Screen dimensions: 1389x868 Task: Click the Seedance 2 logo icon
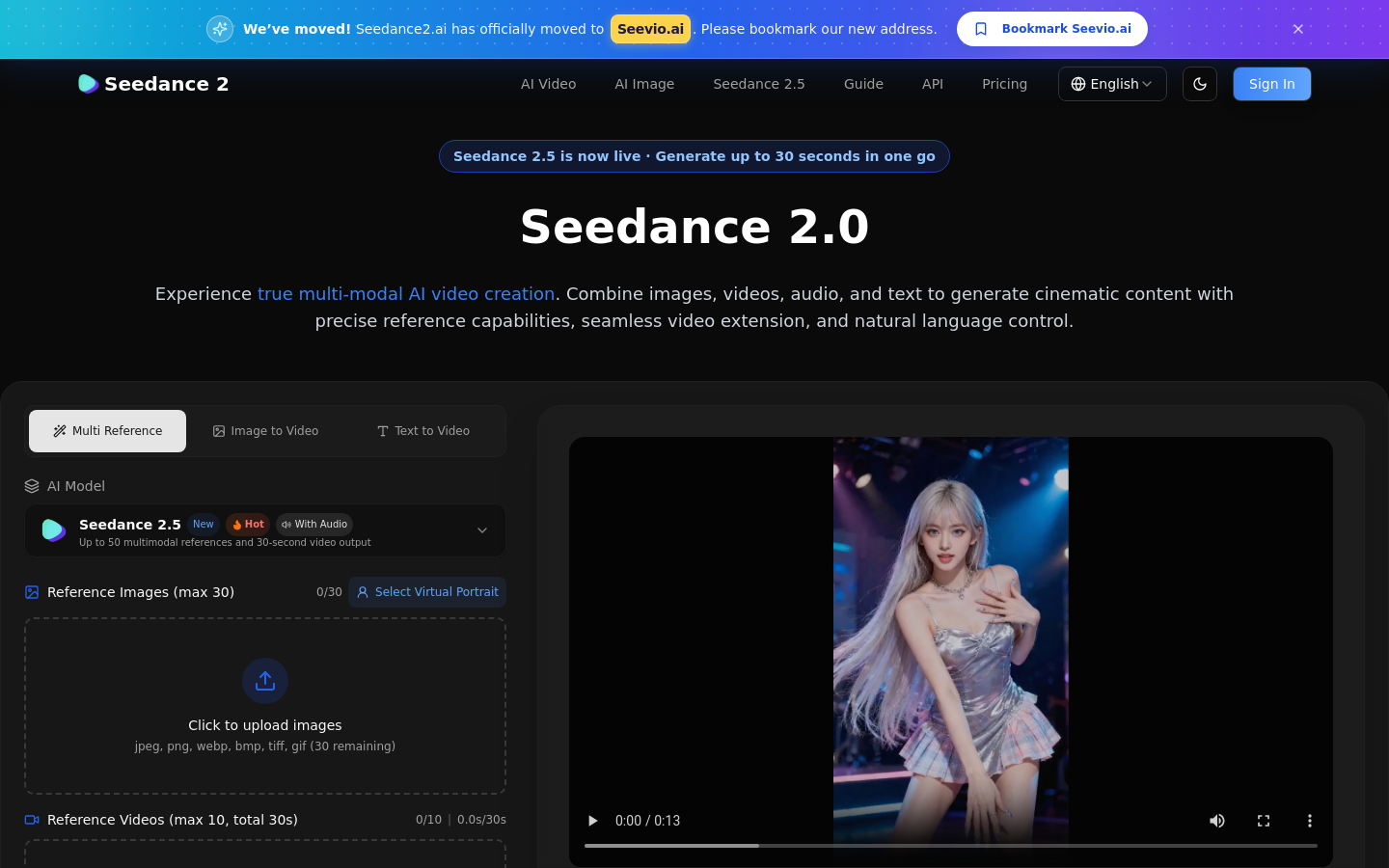point(88,84)
